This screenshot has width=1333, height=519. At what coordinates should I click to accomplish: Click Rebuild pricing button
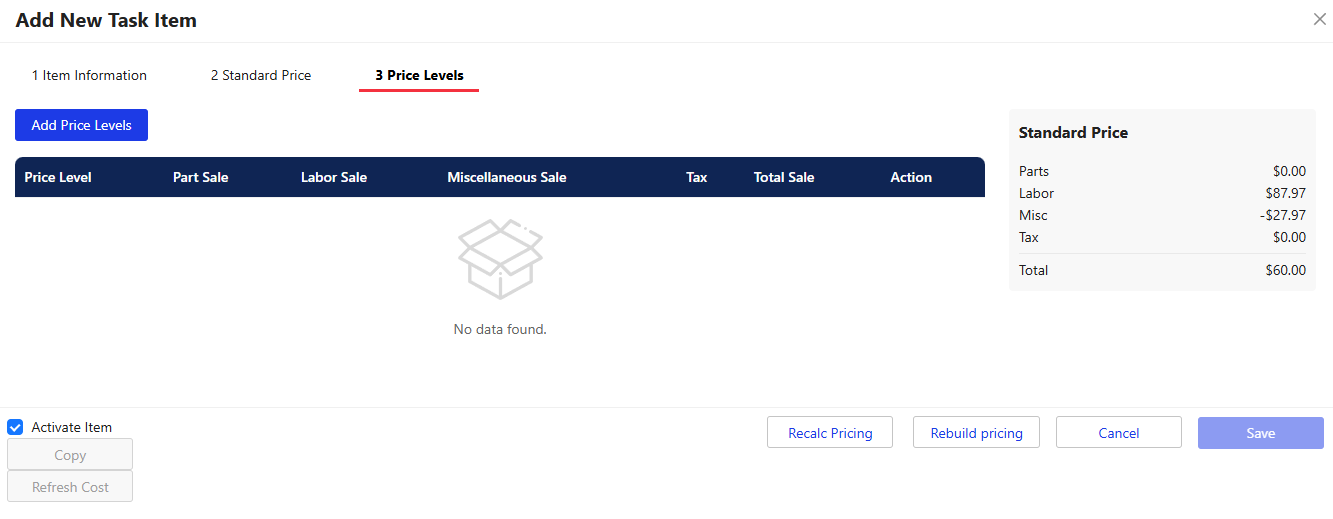coord(976,433)
